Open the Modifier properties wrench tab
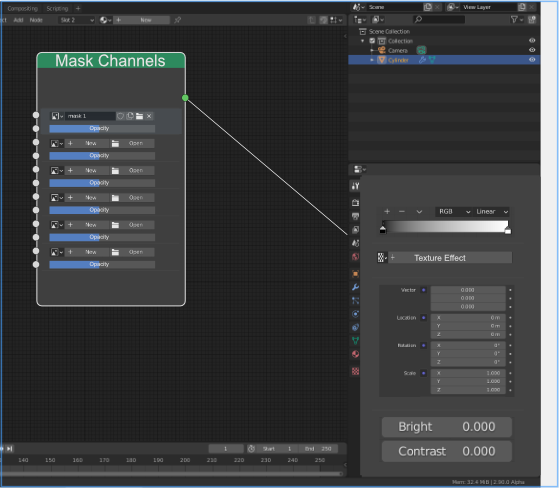Image resolution: width=559 pixels, height=488 pixels. point(355,287)
